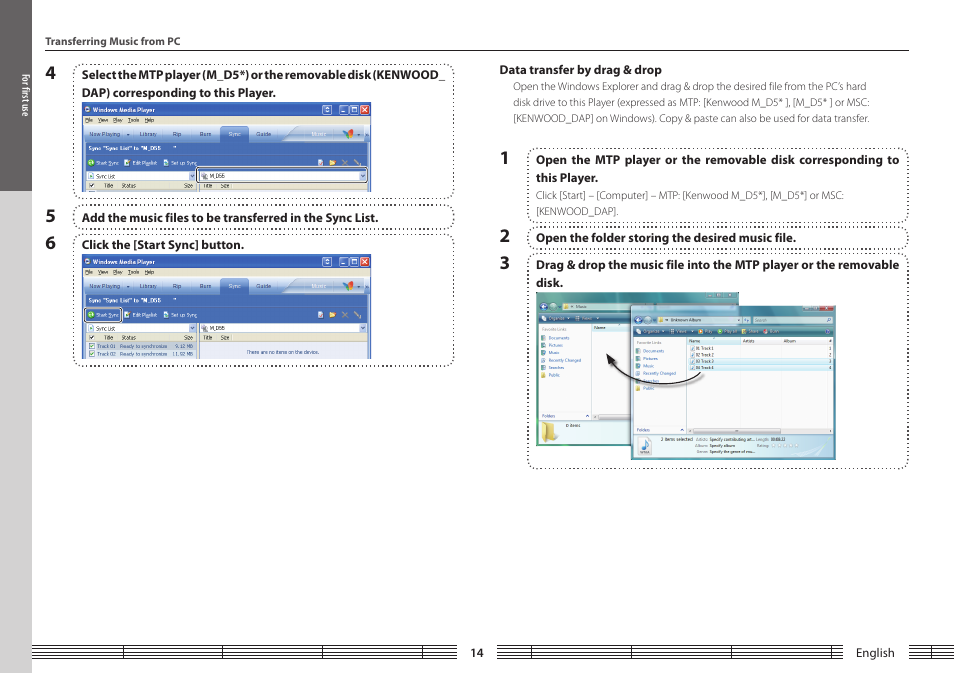
Task: Click the red X delete icon in step 4 sync toolbar
Action: [x=345, y=162]
